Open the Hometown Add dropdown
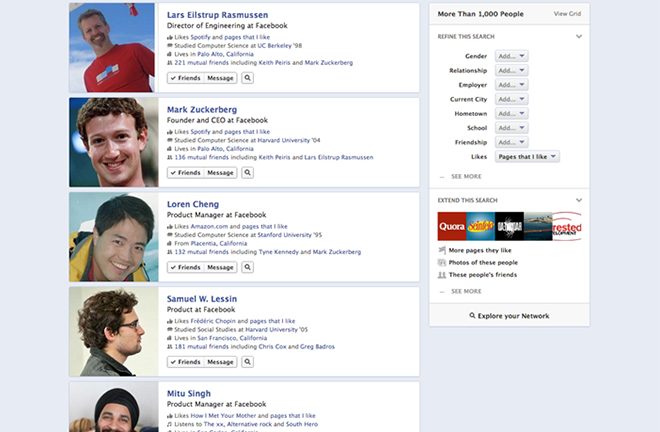 [x=511, y=113]
